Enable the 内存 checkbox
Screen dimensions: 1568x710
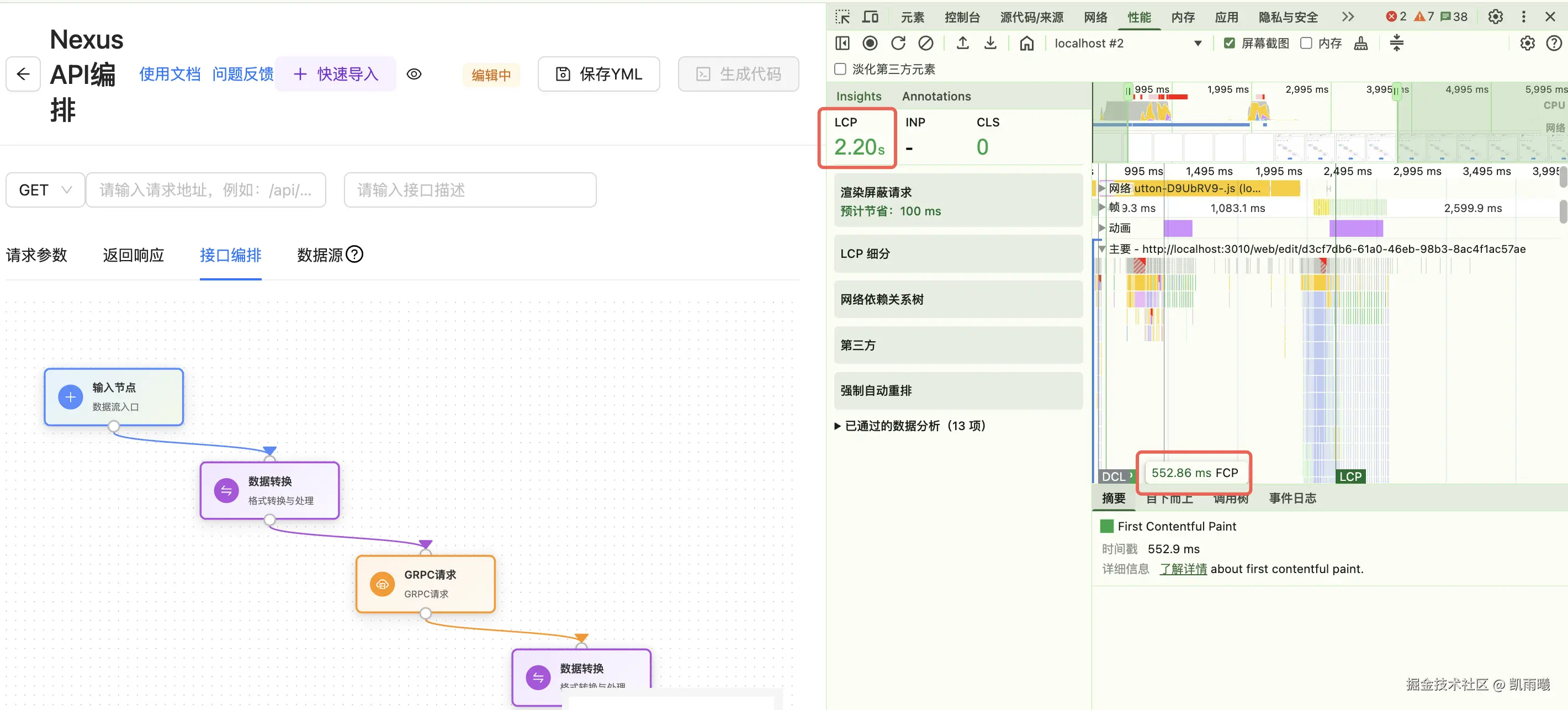1306,43
